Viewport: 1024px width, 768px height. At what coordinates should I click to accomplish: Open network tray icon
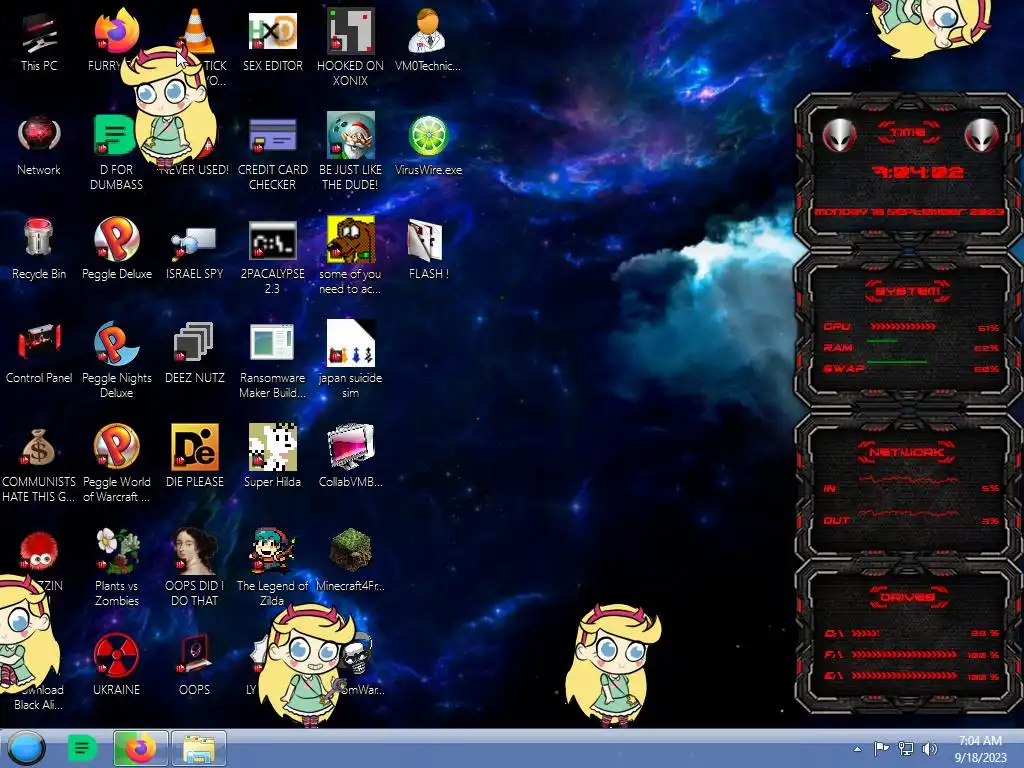(906, 749)
